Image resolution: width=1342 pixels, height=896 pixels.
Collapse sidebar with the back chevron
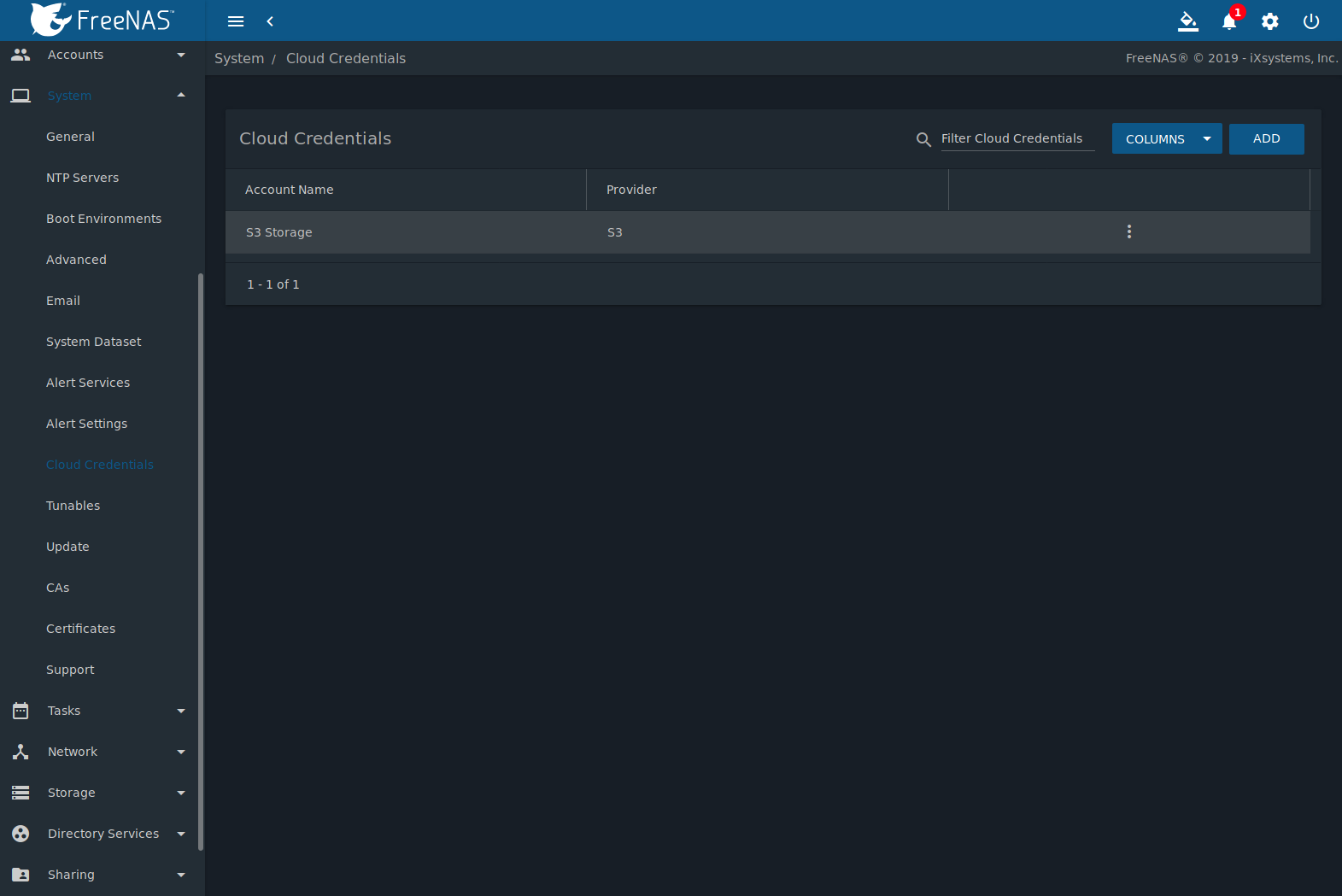270,21
